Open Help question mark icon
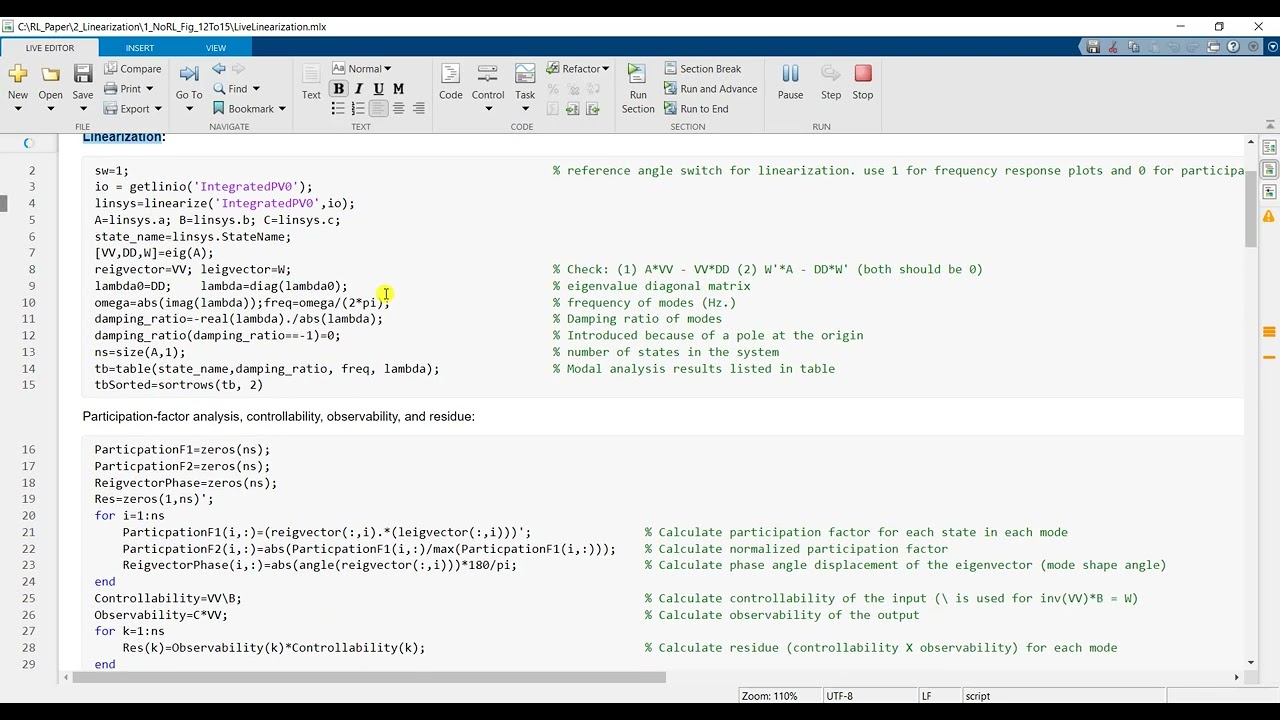This screenshot has width=1280, height=720. tap(1234, 47)
